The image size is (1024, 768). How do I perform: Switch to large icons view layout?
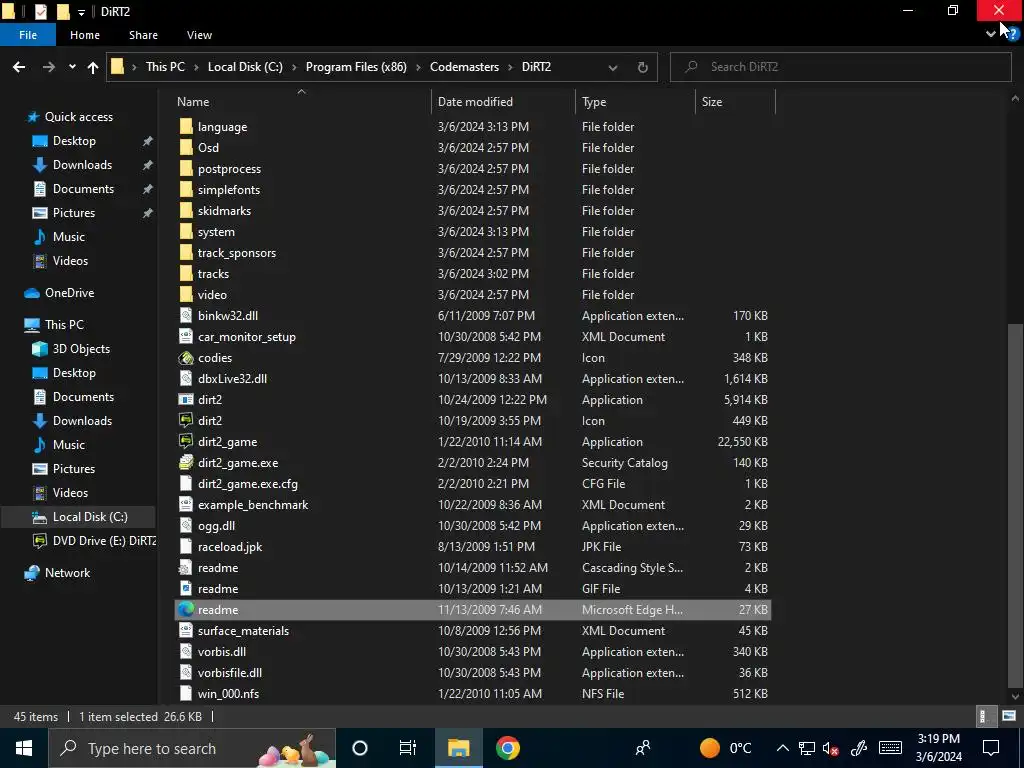(x=1008, y=716)
